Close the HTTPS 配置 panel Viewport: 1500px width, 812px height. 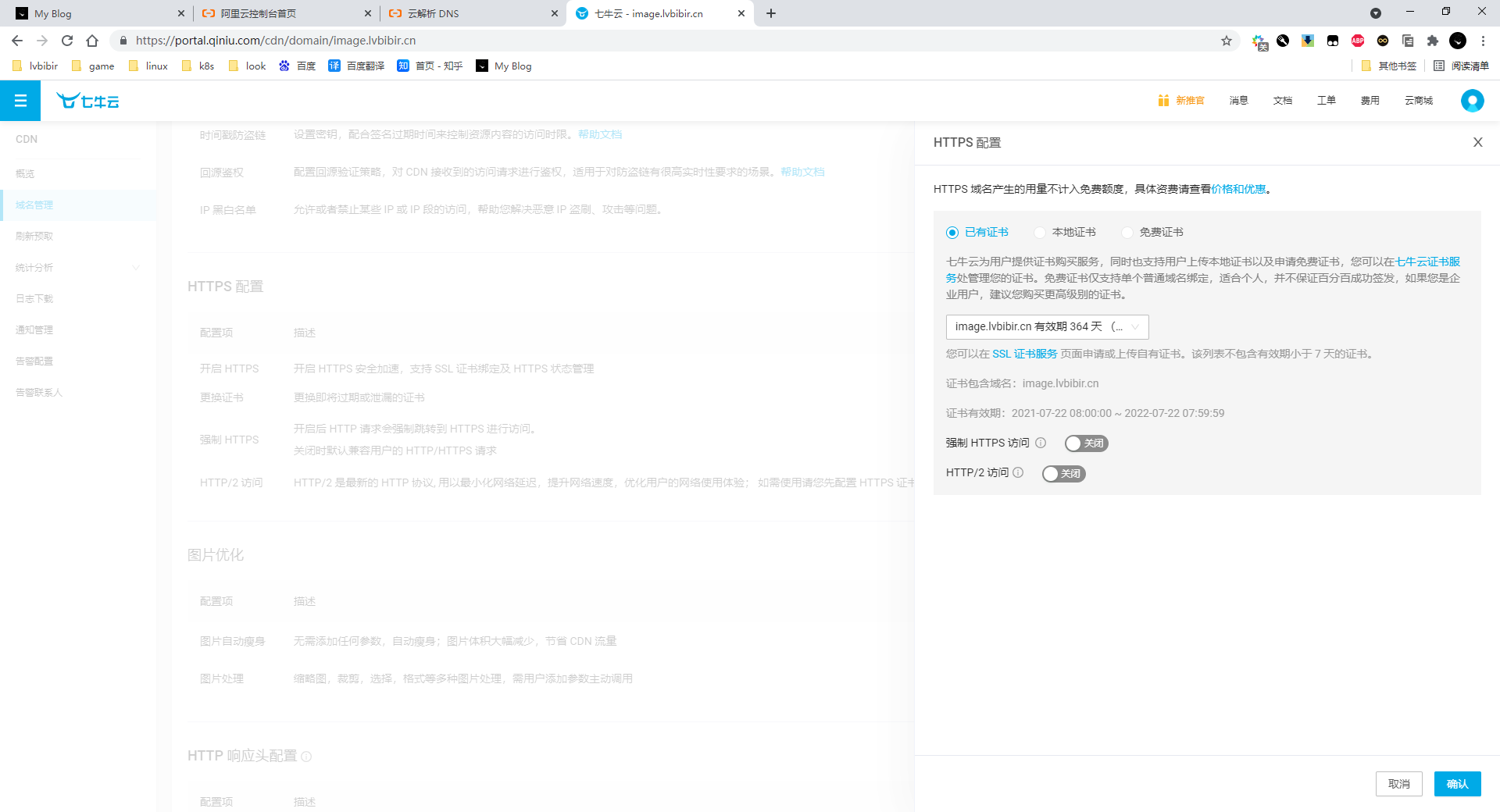coord(1477,142)
